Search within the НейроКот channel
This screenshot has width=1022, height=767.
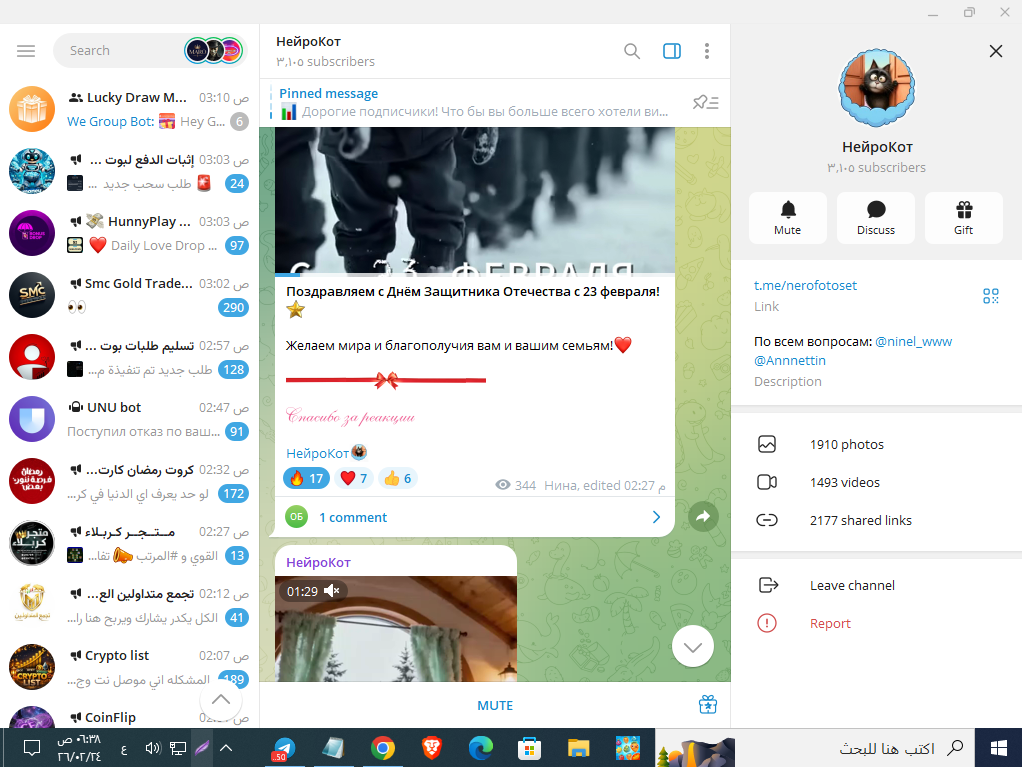[632, 51]
